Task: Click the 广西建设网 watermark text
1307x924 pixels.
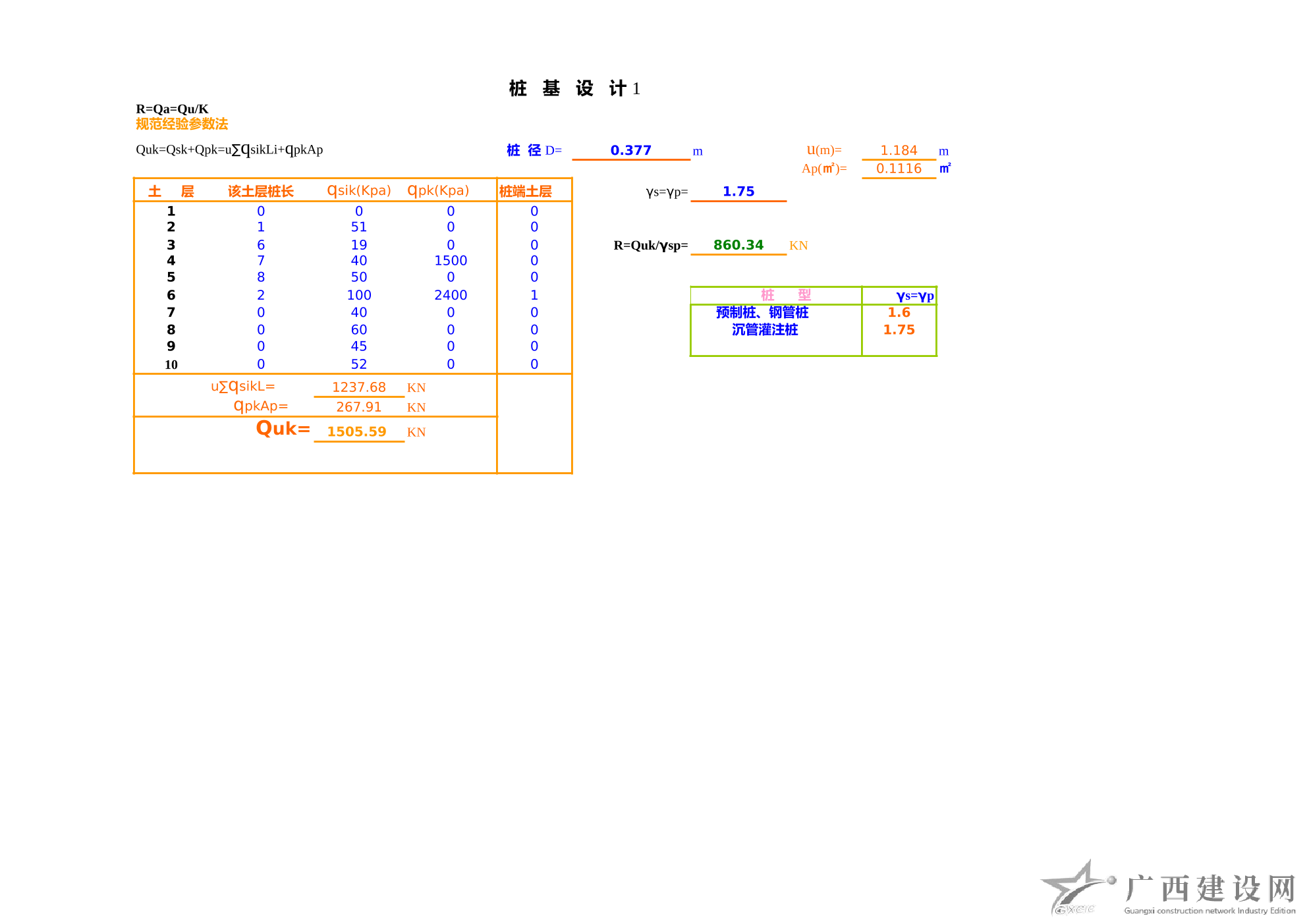Action: pos(1210,888)
